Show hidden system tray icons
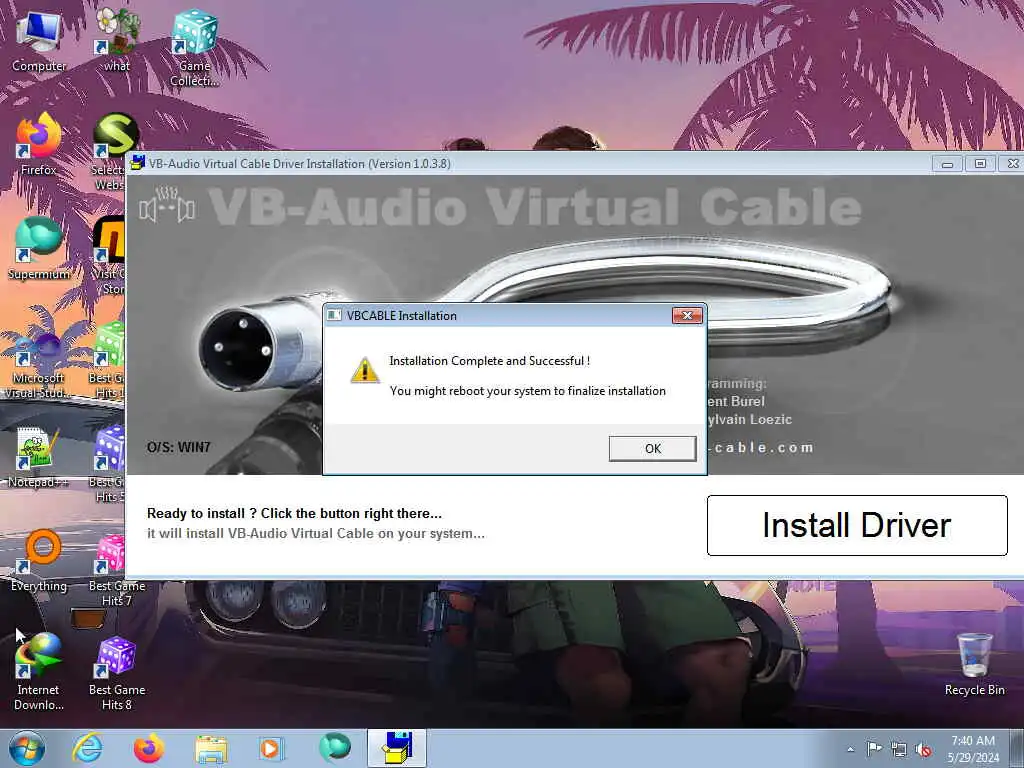 pos(850,749)
